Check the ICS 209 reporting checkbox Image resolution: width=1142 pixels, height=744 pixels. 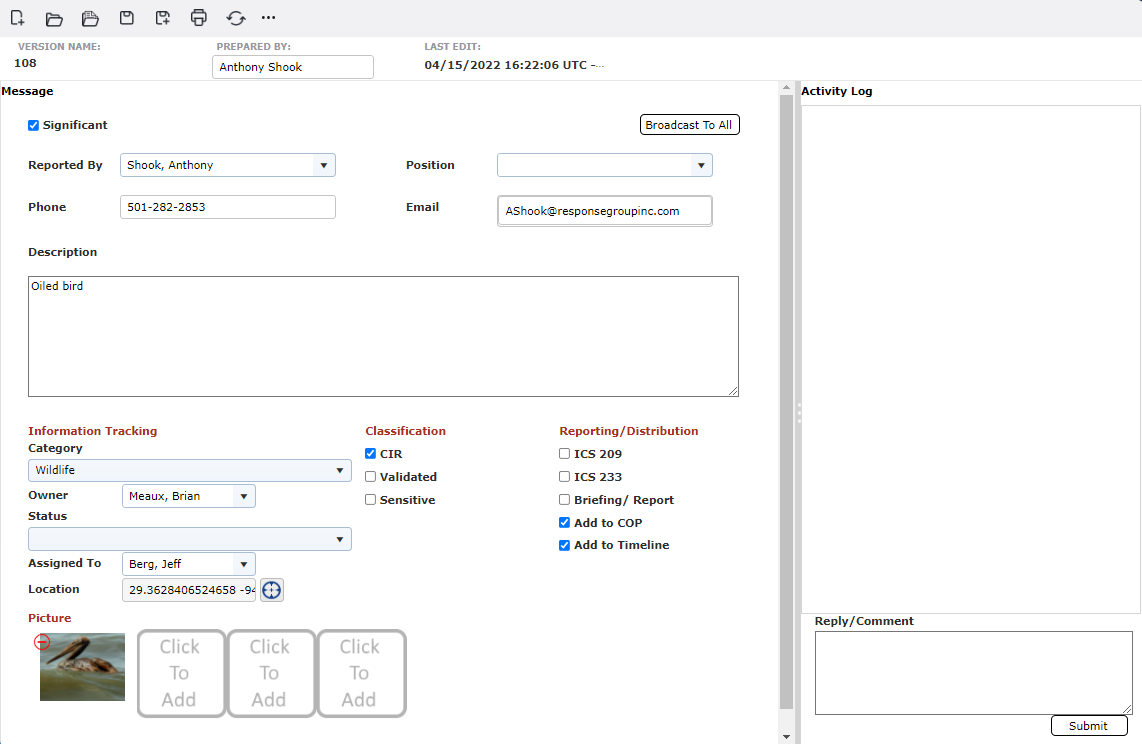coord(564,453)
